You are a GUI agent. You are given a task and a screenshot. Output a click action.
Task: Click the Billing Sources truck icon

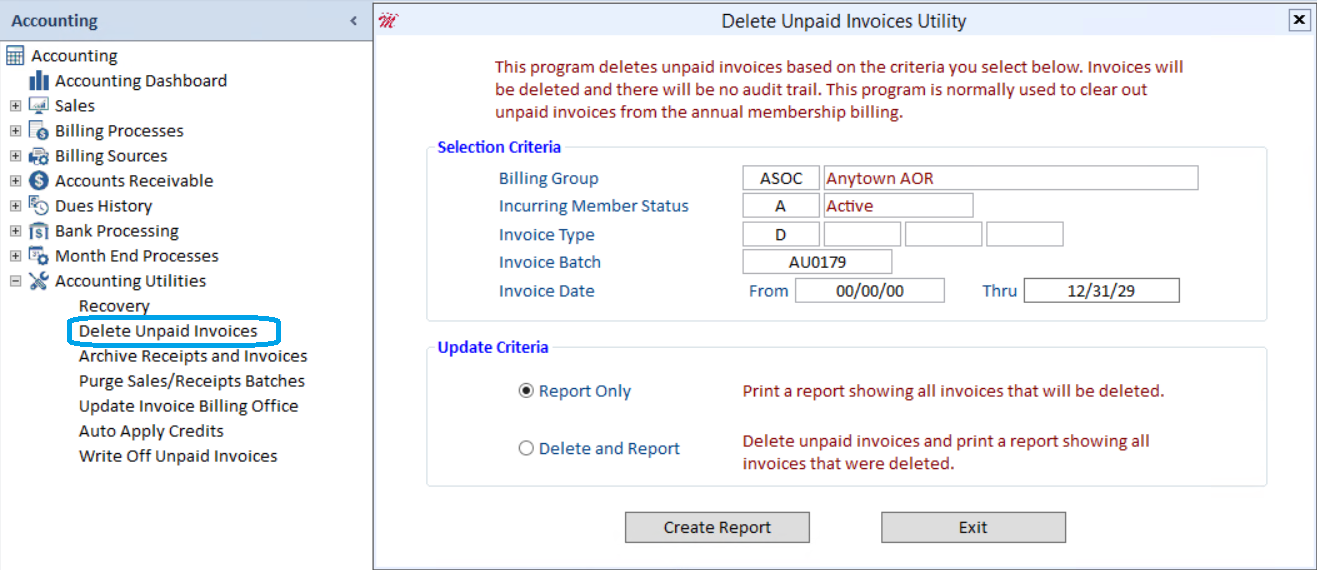[39, 156]
